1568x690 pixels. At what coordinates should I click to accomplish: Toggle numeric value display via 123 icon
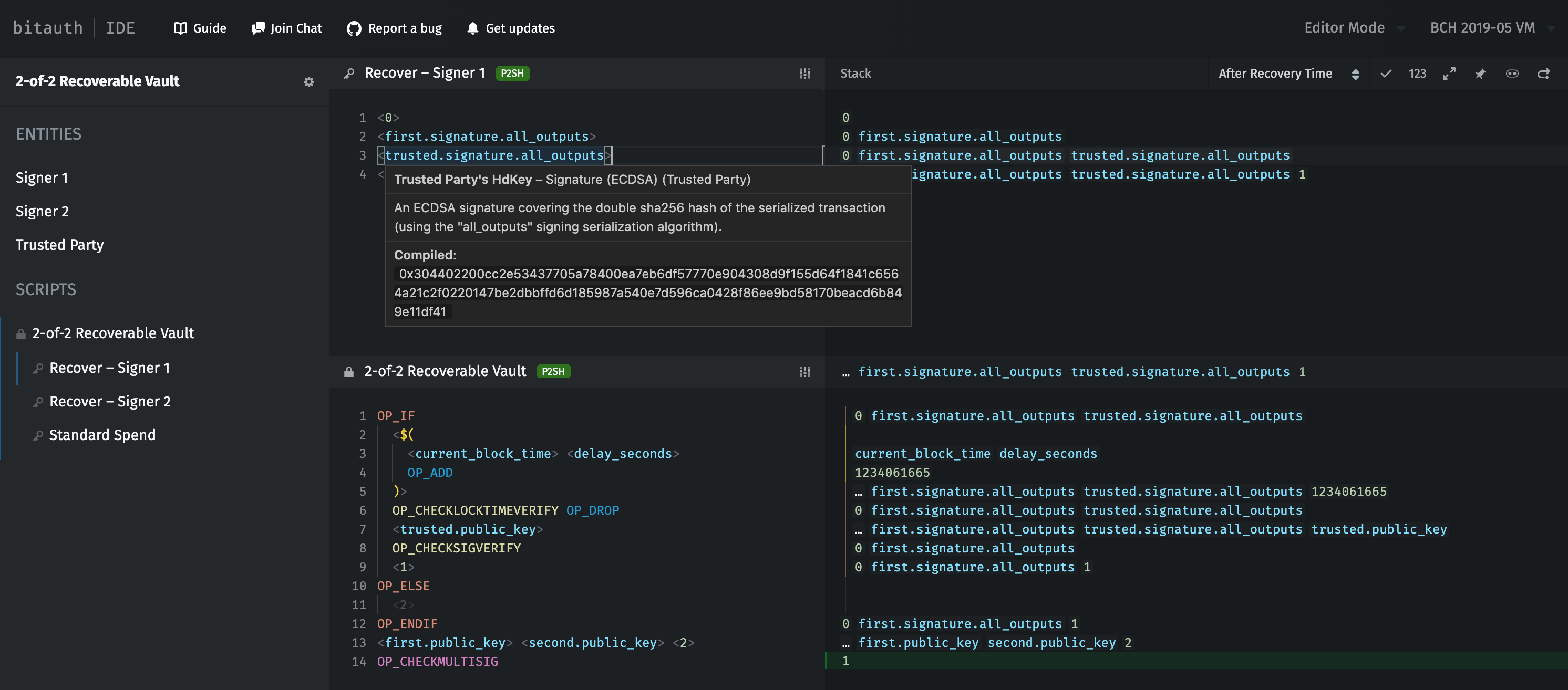tap(1417, 73)
